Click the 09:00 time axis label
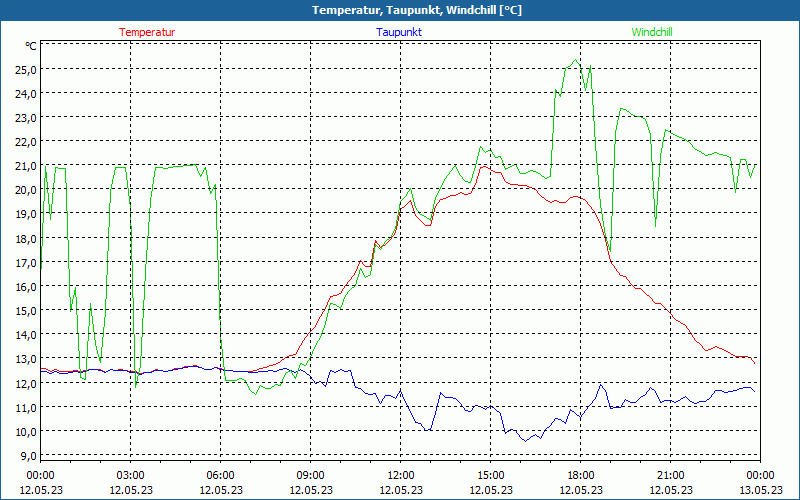The height and width of the screenshot is (500, 800). pos(310,475)
